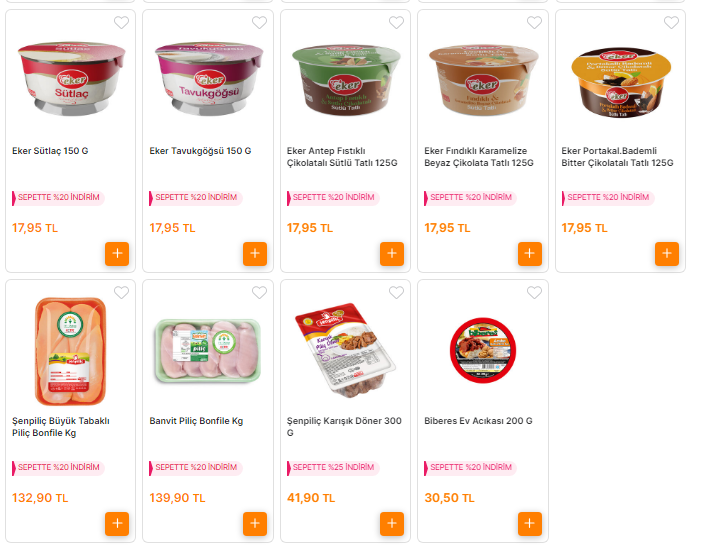Toggle favorite heart on Banvit Piliç Bonfile
The height and width of the screenshot is (547, 702).
tap(259, 292)
